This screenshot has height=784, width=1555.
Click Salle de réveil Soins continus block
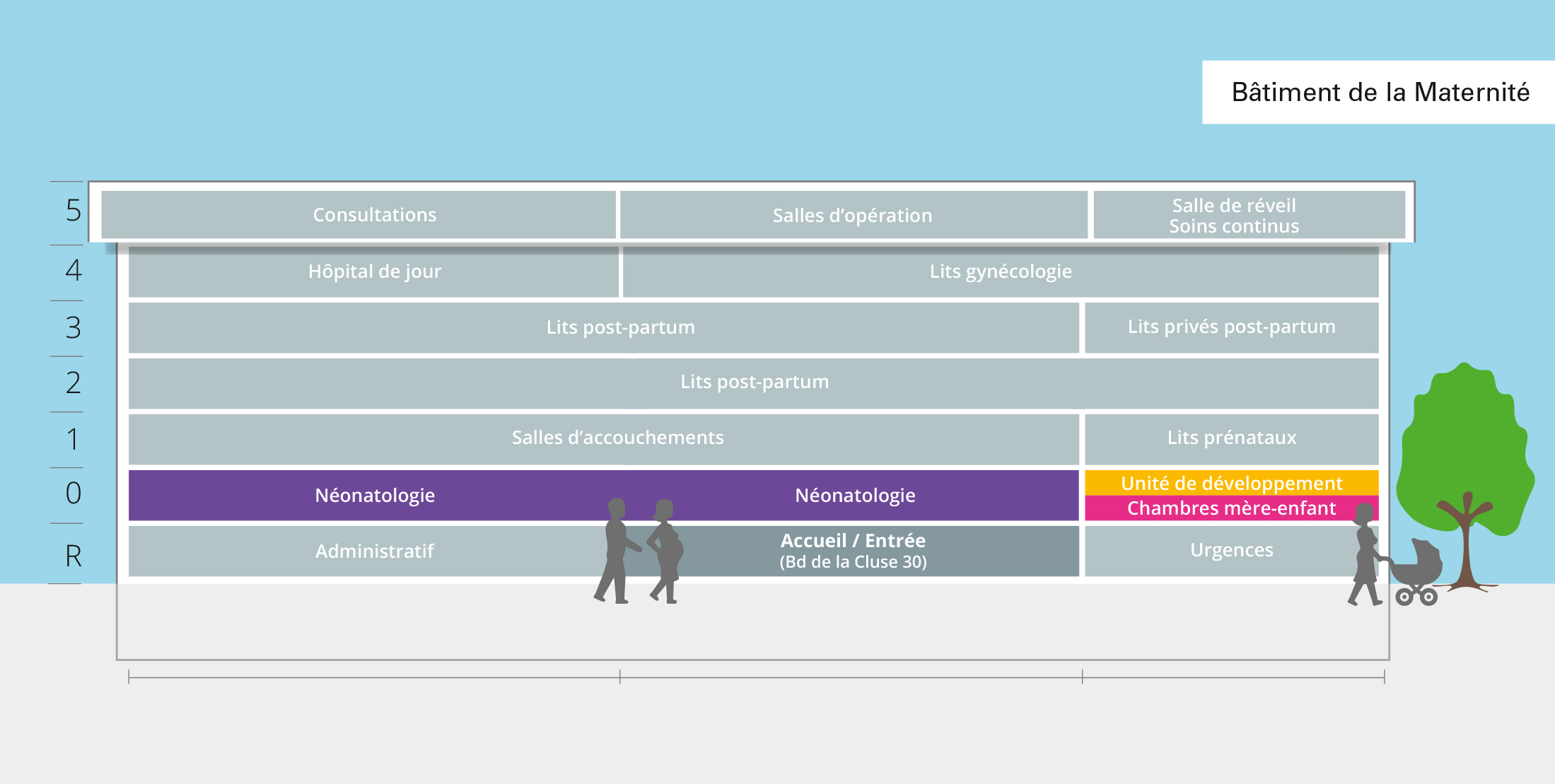(1249, 215)
